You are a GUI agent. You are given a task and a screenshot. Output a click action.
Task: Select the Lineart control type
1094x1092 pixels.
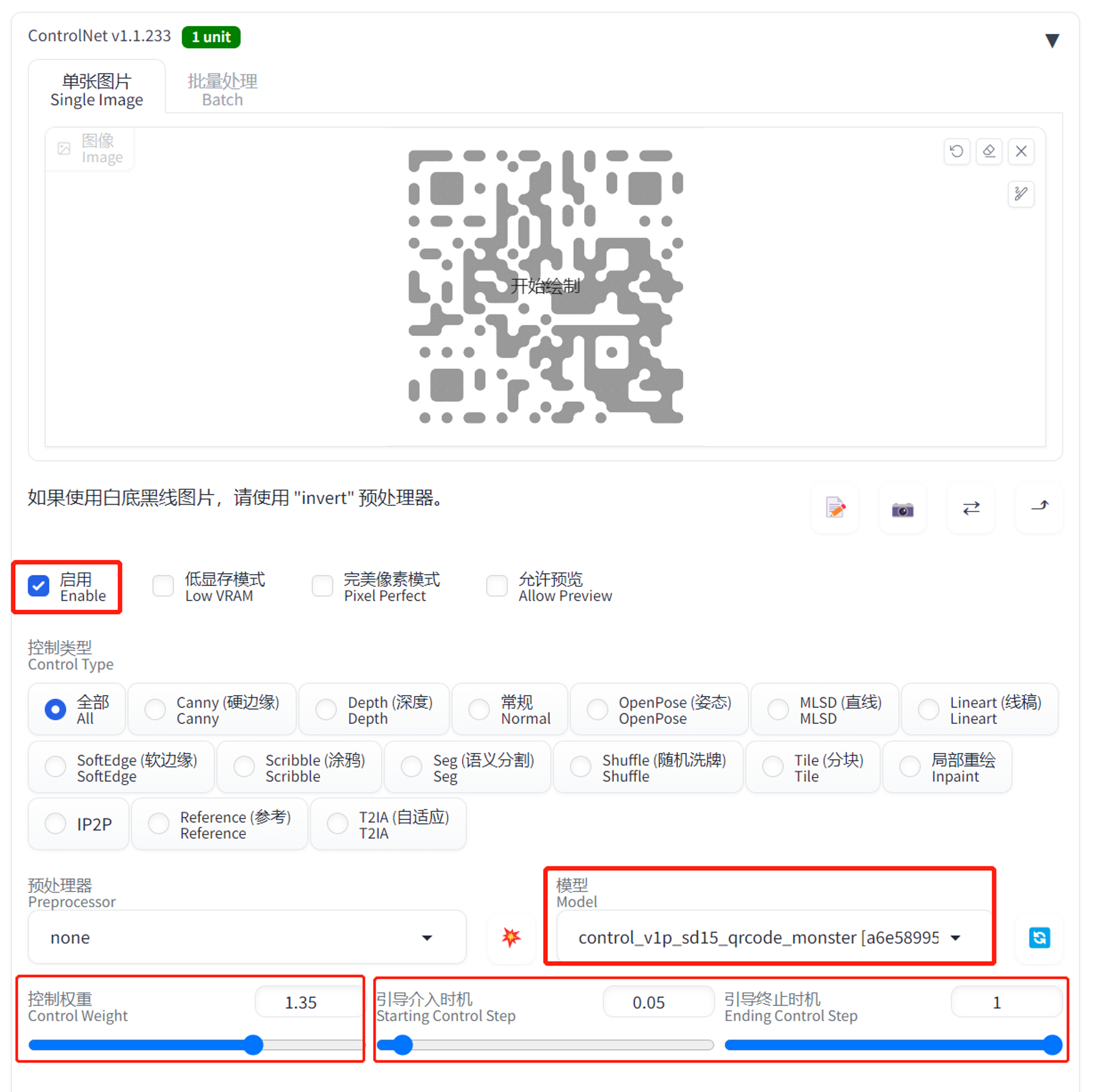980,709
